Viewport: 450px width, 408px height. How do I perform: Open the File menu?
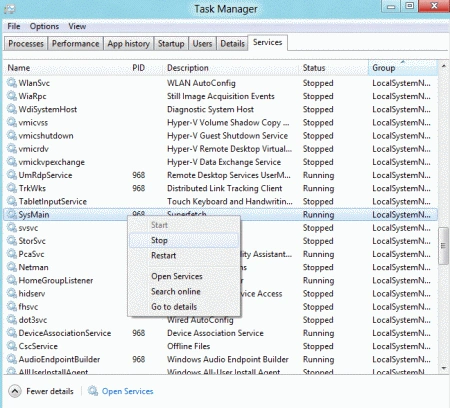[x=14, y=26]
